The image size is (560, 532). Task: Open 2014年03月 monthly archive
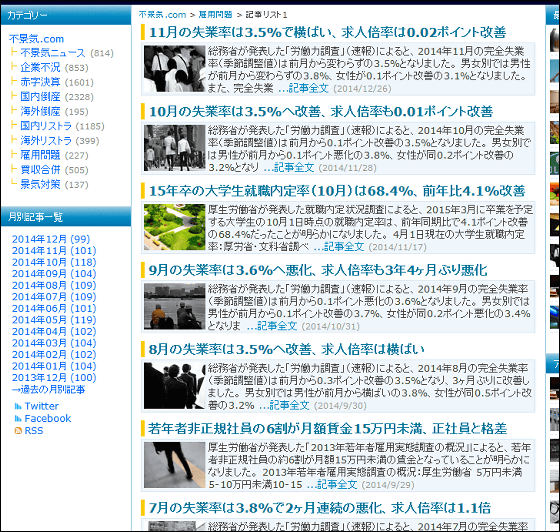(x=54, y=343)
